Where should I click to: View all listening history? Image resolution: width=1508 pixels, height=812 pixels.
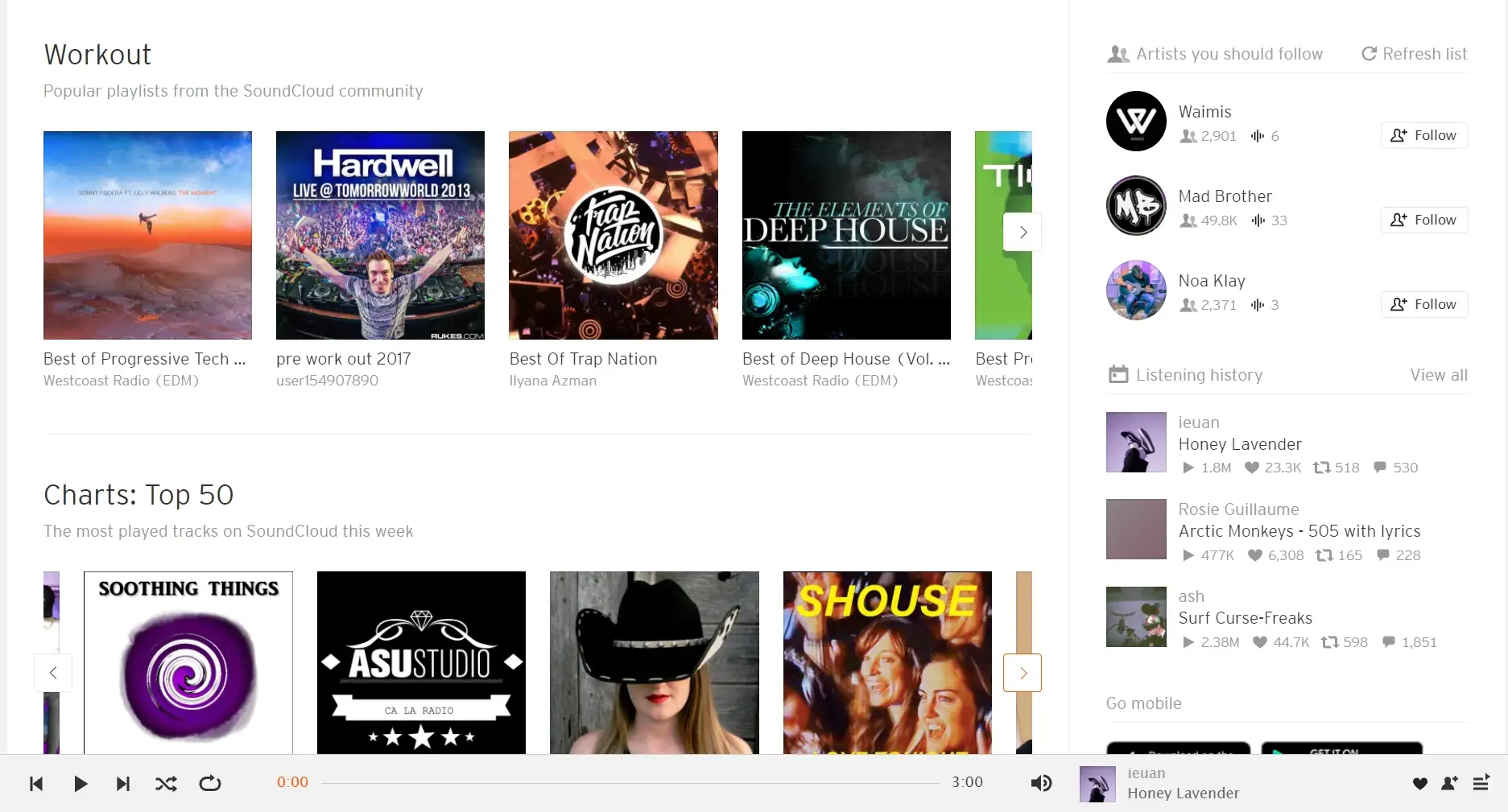[x=1439, y=375]
